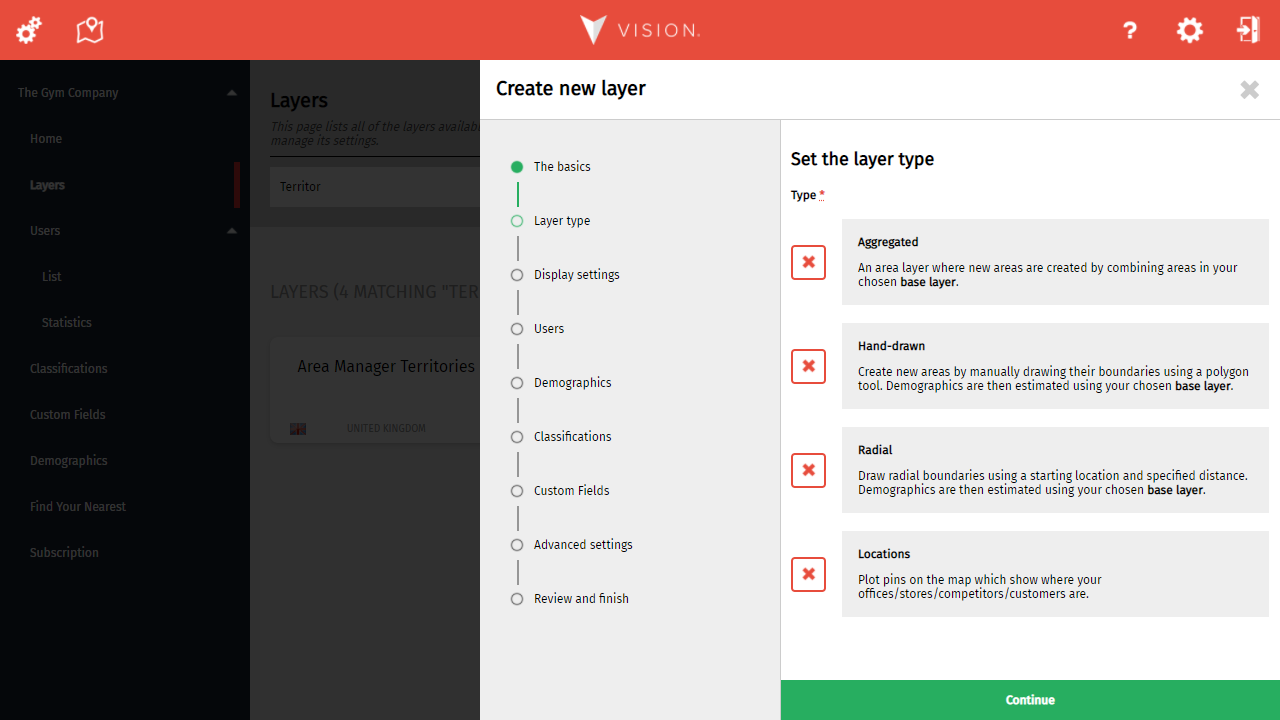Viewport: 1280px width, 720px height.
Task: Open help via the question mark icon
Action: [1130, 30]
